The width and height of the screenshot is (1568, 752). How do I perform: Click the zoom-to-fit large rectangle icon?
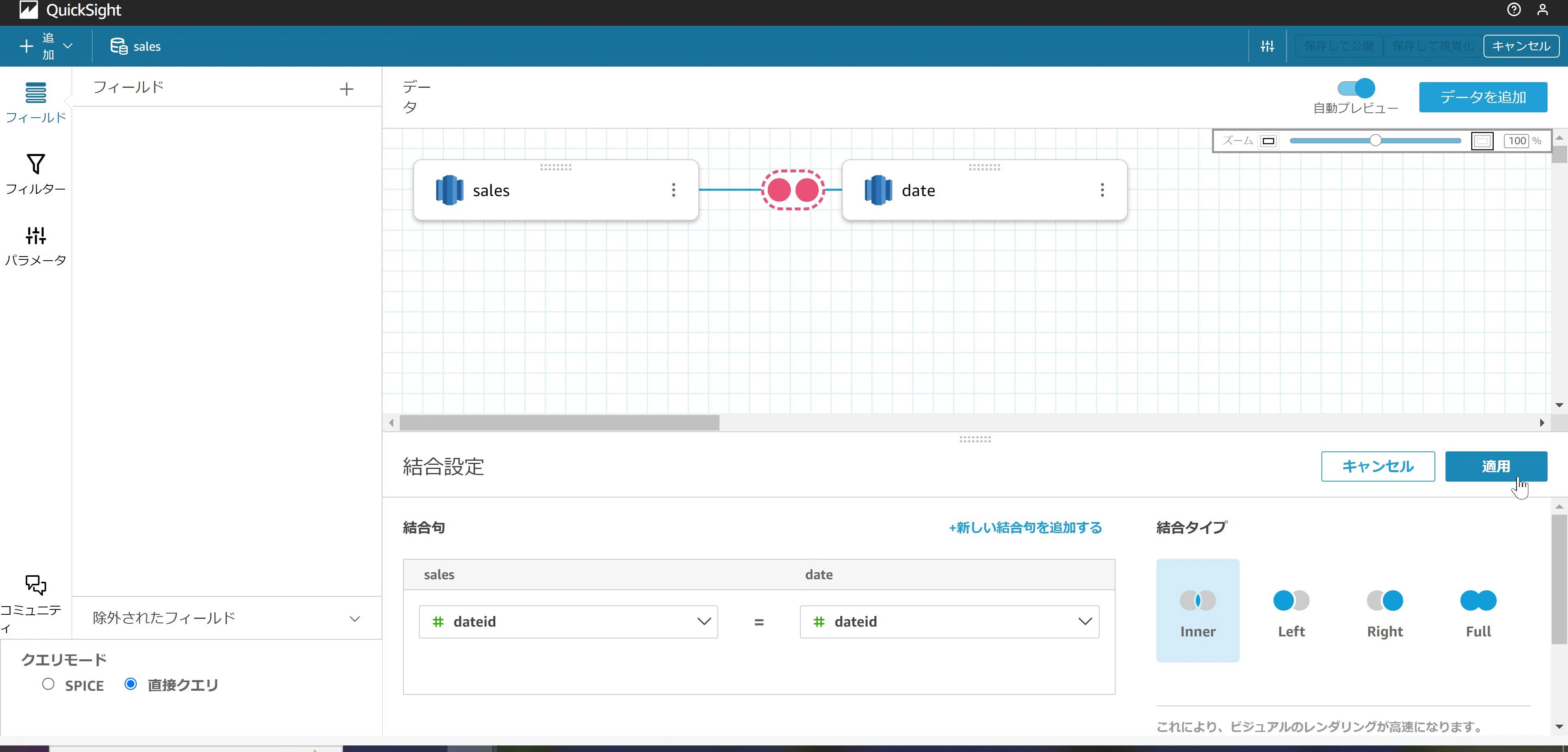(1482, 141)
